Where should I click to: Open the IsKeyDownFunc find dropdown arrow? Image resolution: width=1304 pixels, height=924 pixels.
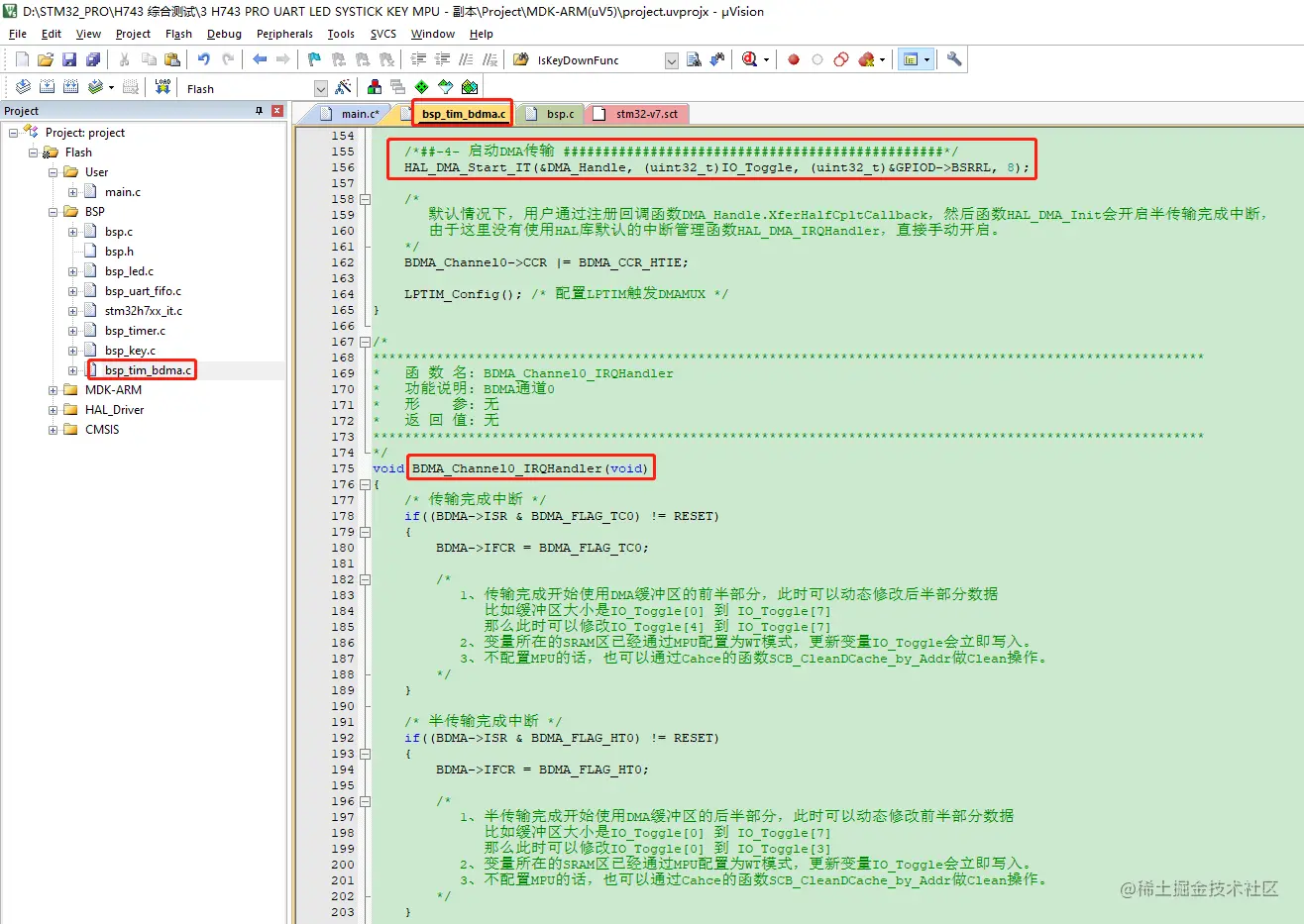671,60
